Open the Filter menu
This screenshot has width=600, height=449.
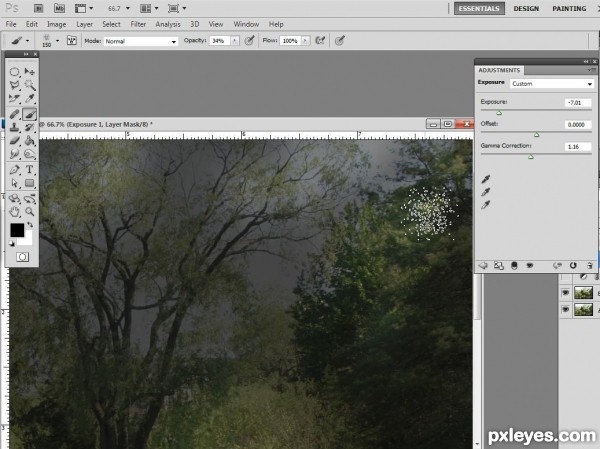click(138, 24)
